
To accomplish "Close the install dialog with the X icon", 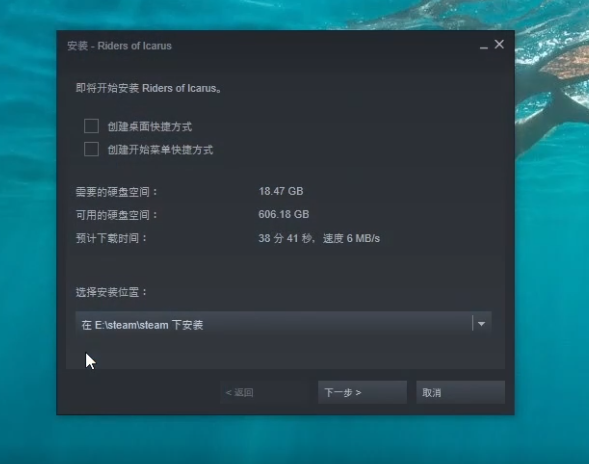I will point(499,44).
